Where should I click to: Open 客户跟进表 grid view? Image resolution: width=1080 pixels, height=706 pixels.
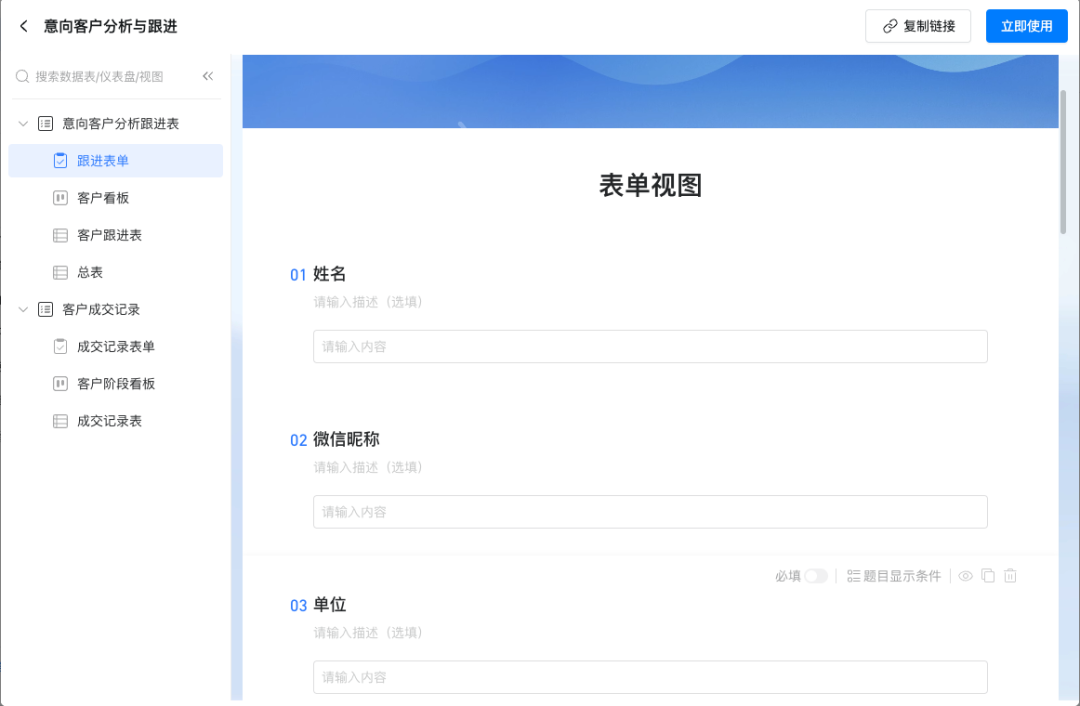click(109, 235)
